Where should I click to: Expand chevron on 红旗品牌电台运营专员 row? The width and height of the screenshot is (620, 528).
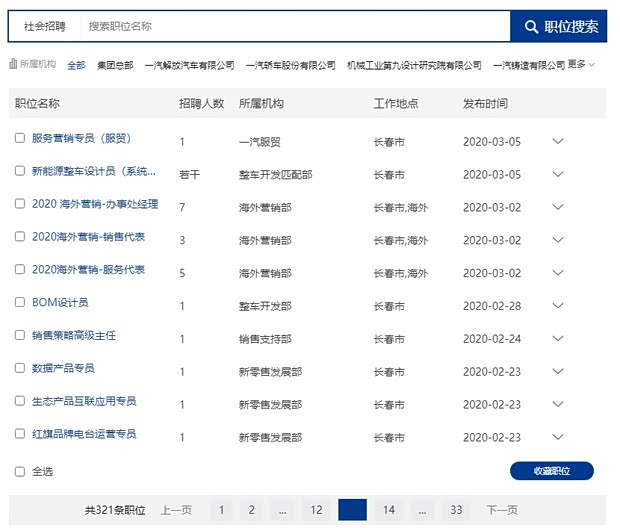558,437
